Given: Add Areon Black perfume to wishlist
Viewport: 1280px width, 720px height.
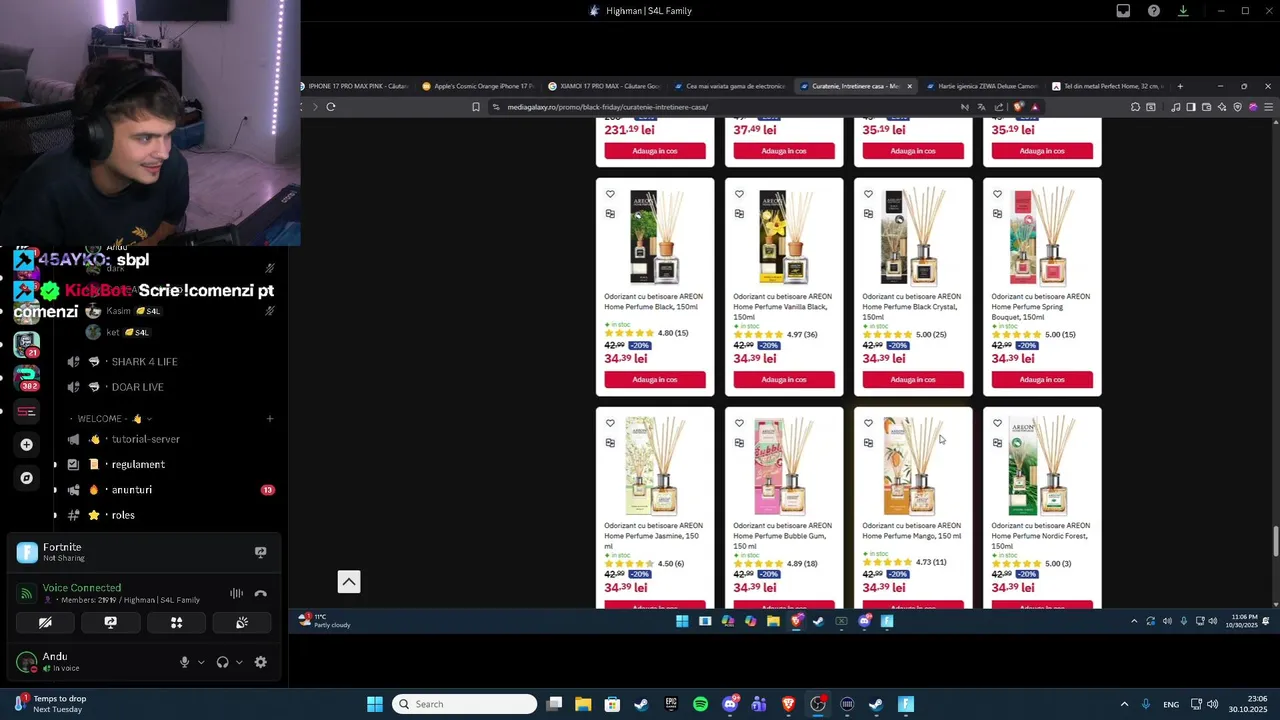Looking at the screenshot, I should click(610, 194).
